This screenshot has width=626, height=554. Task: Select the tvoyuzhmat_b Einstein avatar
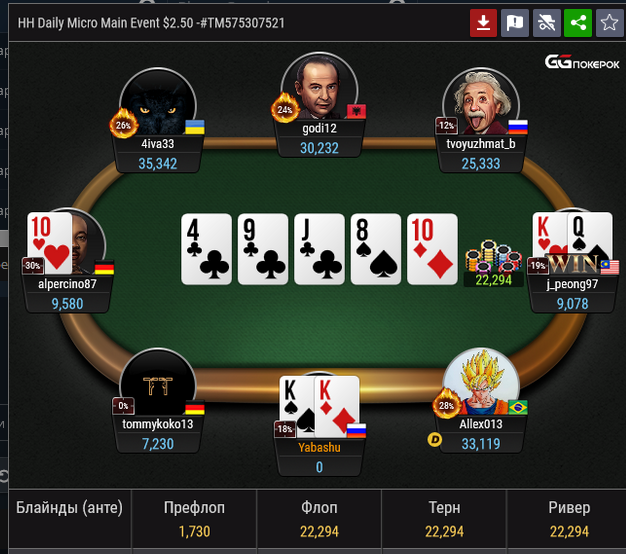[x=481, y=102]
